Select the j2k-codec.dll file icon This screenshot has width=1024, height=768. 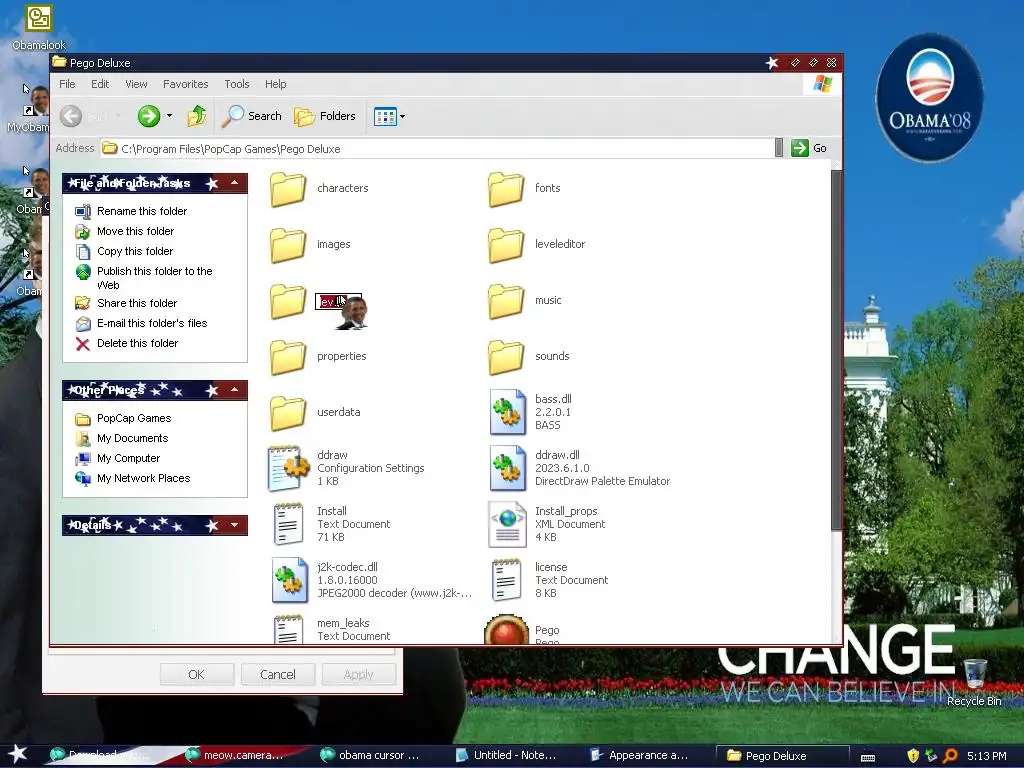(x=289, y=580)
